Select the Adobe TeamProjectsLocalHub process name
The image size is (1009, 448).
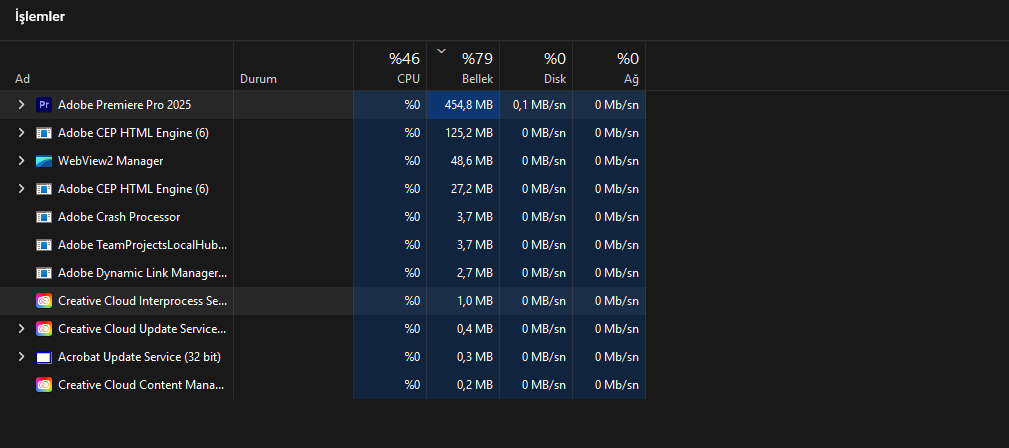click(142, 245)
